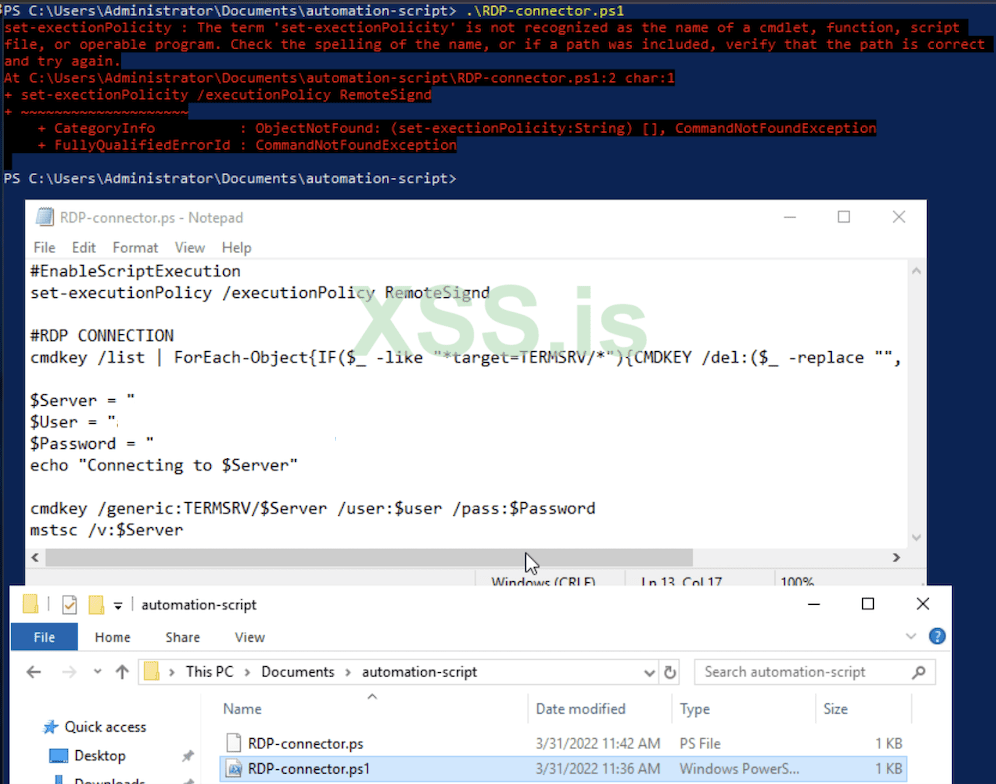Click Notepad vertical scroll up arrow
Viewport: 996px width, 784px height.
916,271
